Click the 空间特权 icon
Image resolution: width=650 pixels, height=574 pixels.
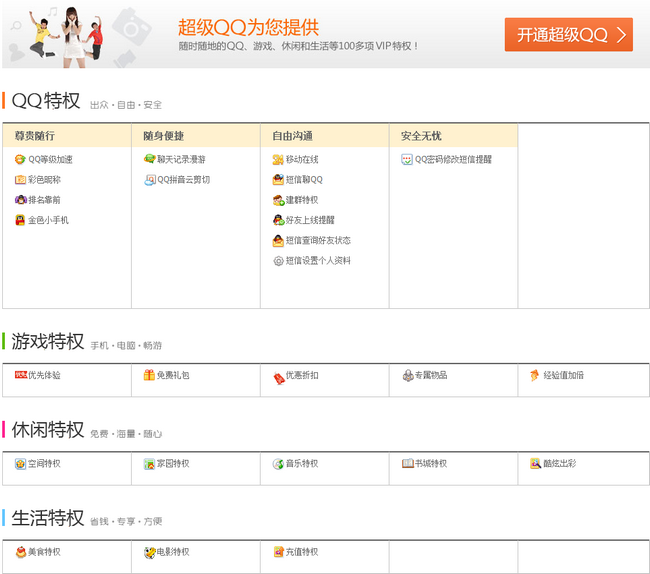coord(20,464)
